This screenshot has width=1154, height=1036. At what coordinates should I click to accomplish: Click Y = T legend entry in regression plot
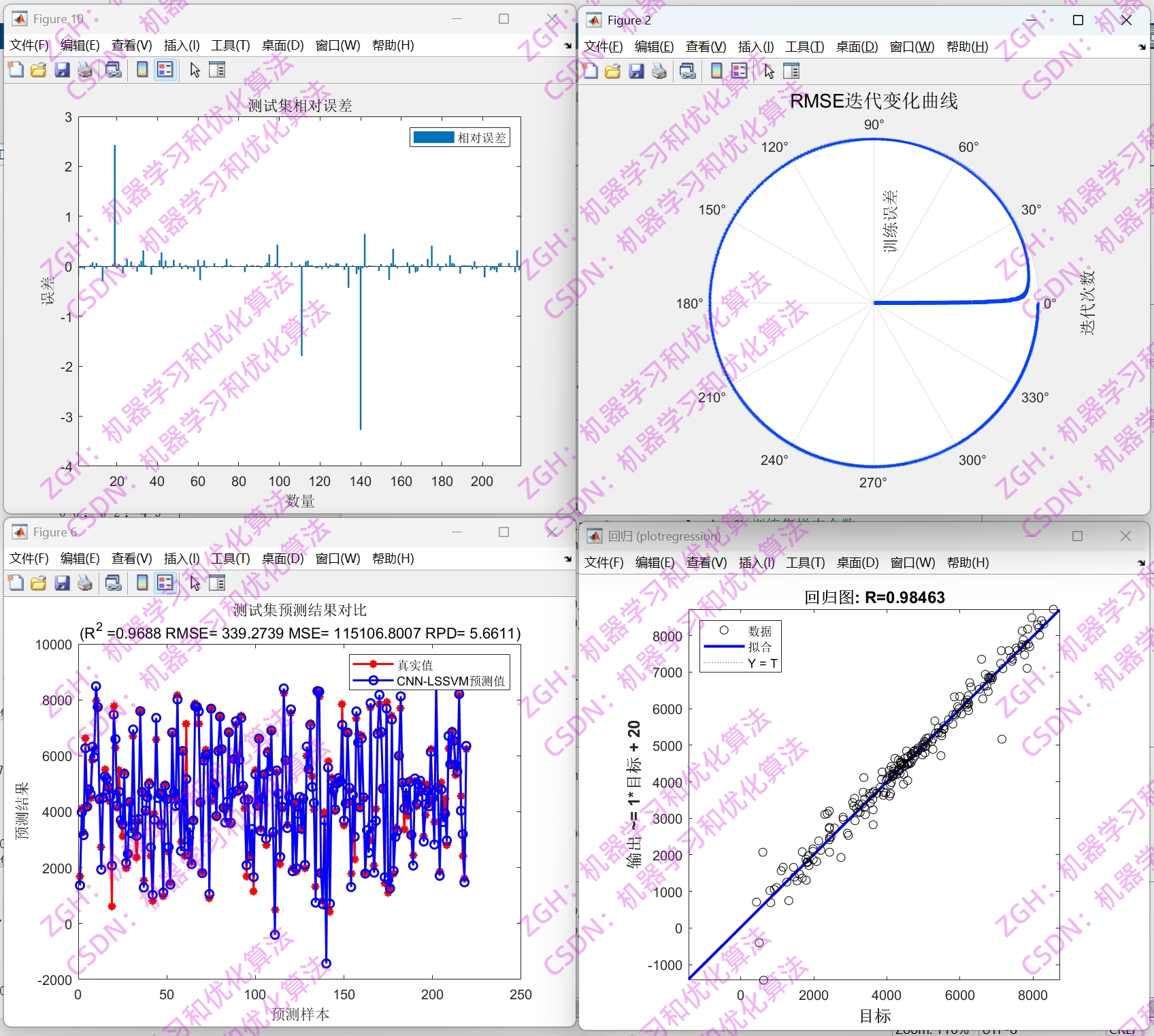pyautogui.click(x=763, y=663)
